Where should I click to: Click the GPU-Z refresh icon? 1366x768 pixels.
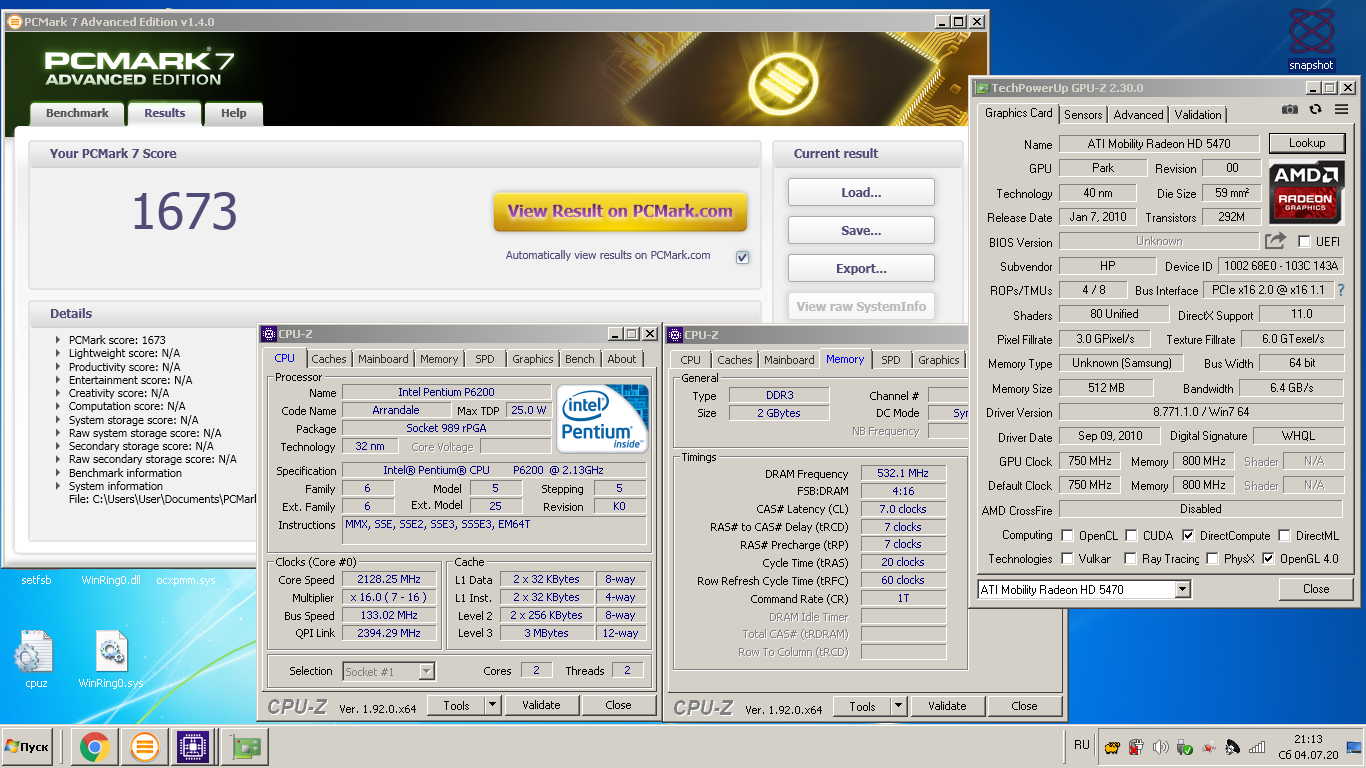pyautogui.click(x=1315, y=110)
